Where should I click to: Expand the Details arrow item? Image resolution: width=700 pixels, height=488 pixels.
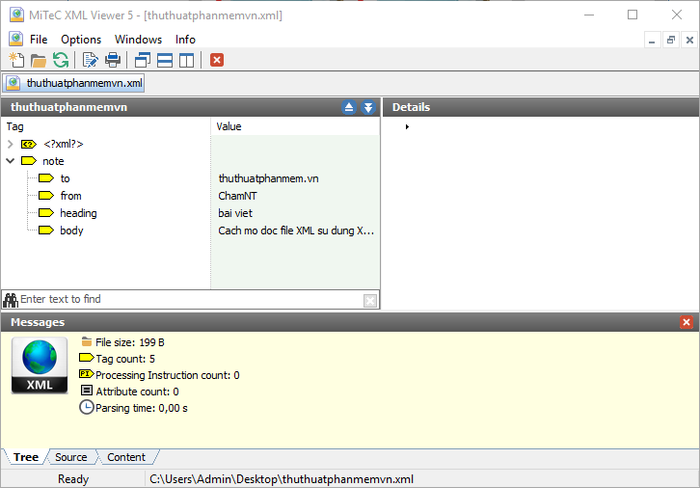(x=407, y=127)
